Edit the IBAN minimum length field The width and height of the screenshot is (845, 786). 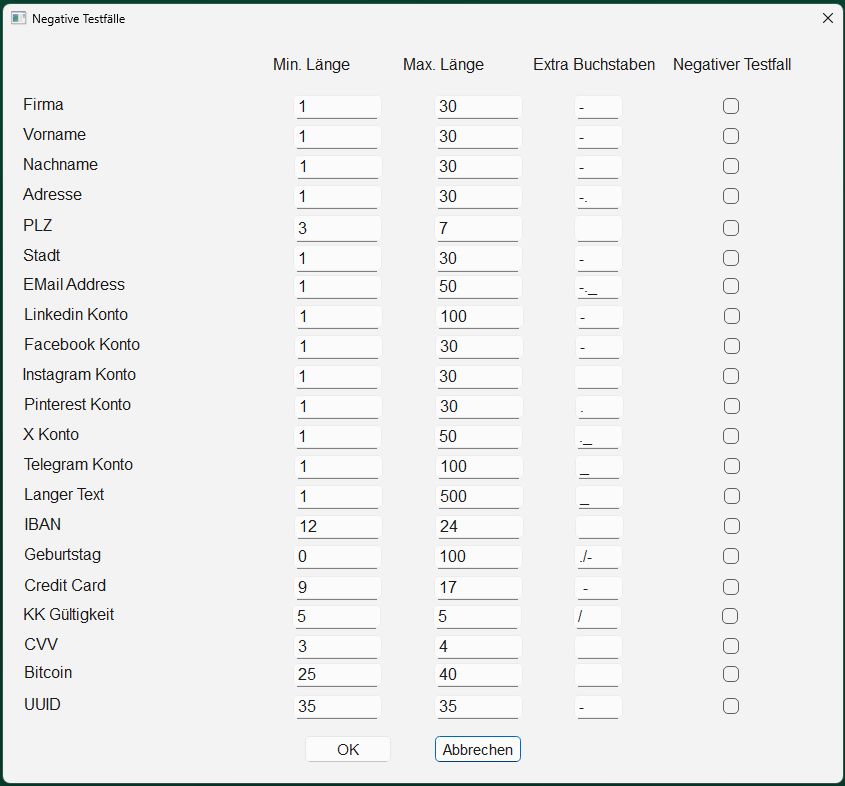point(338,527)
